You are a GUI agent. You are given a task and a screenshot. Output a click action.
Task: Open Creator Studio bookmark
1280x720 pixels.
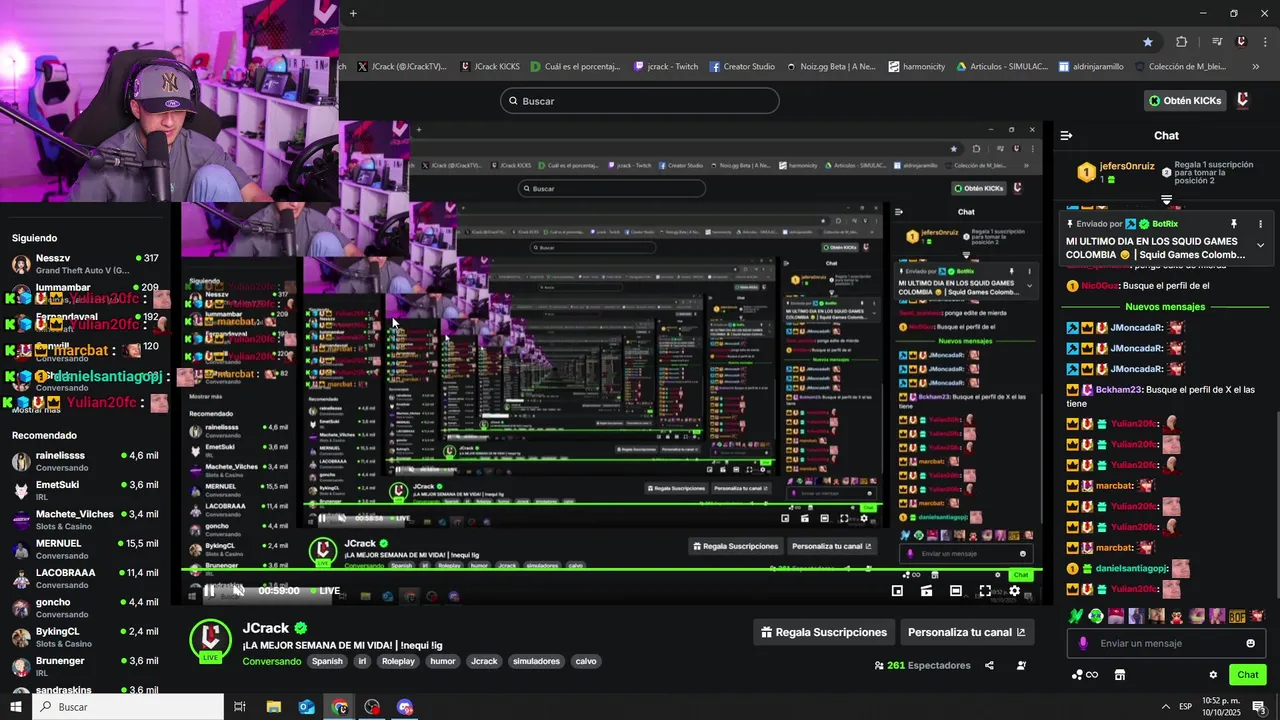pos(742,67)
